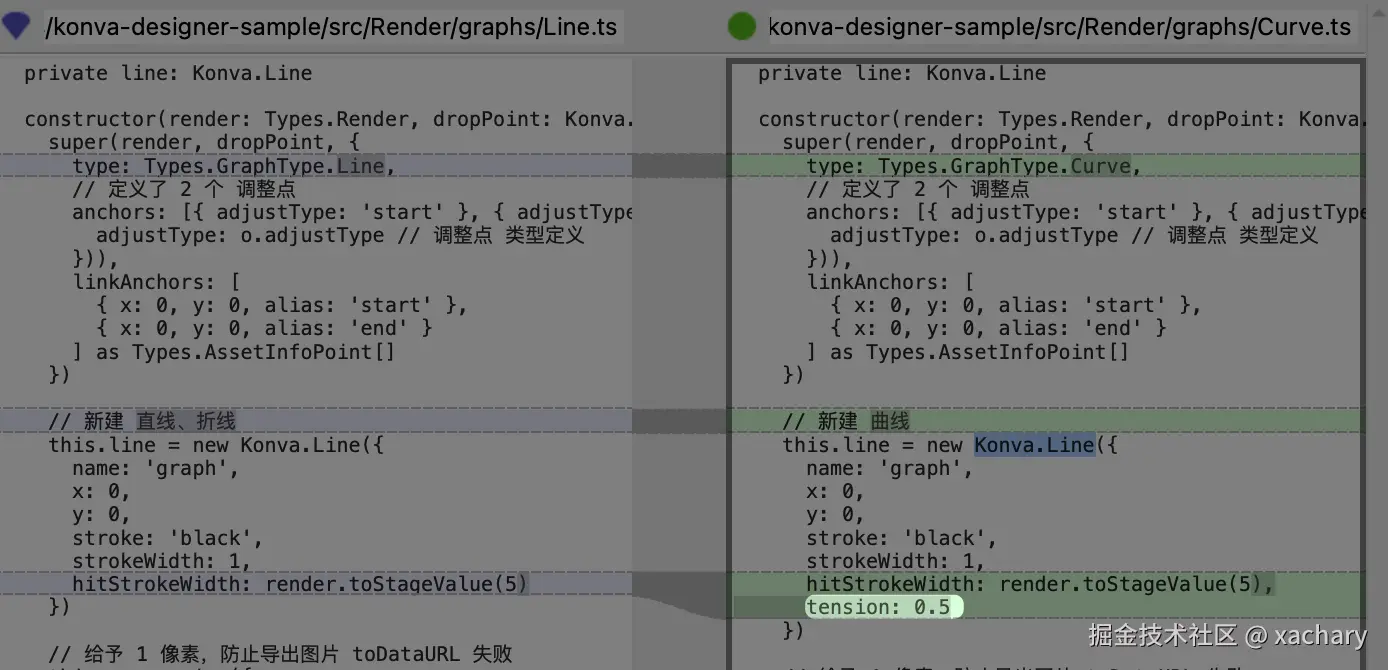Screen dimensions: 1388x670
Task: Click "stroke: 'black'," in Curve.ts pane
Action: tap(902, 538)
